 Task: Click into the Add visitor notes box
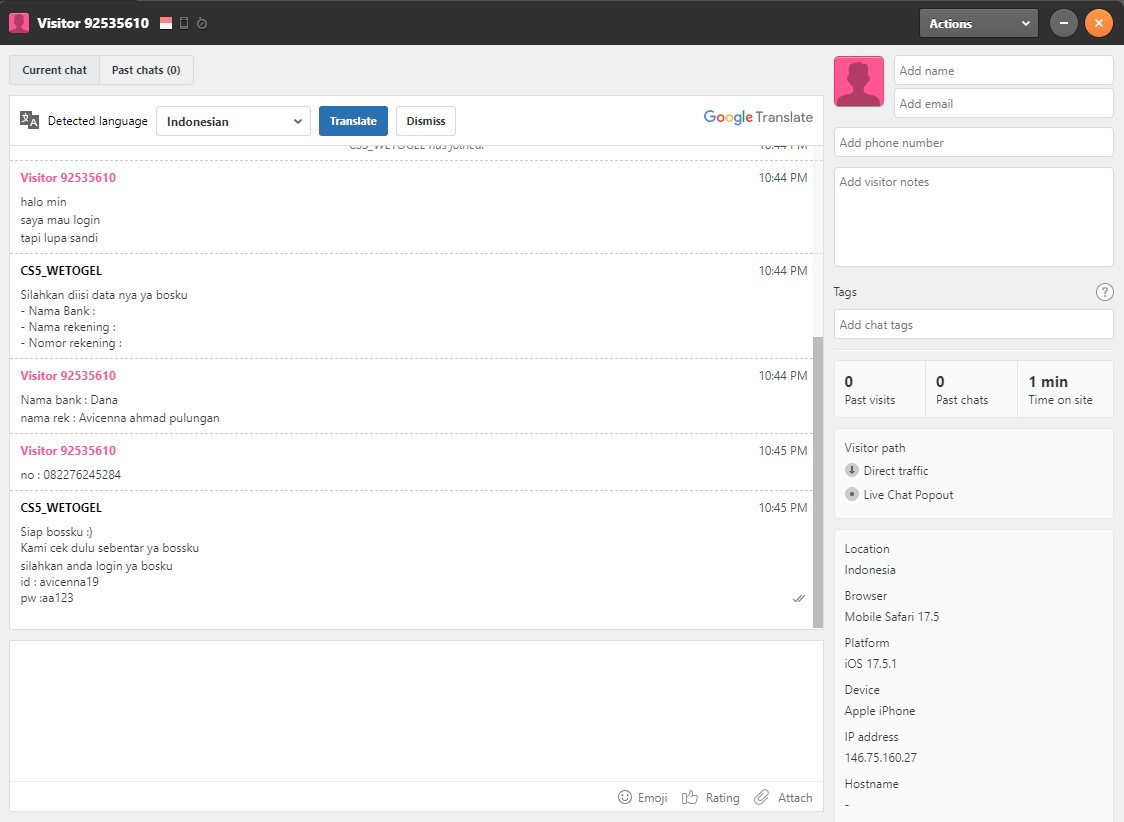point(973,216)
